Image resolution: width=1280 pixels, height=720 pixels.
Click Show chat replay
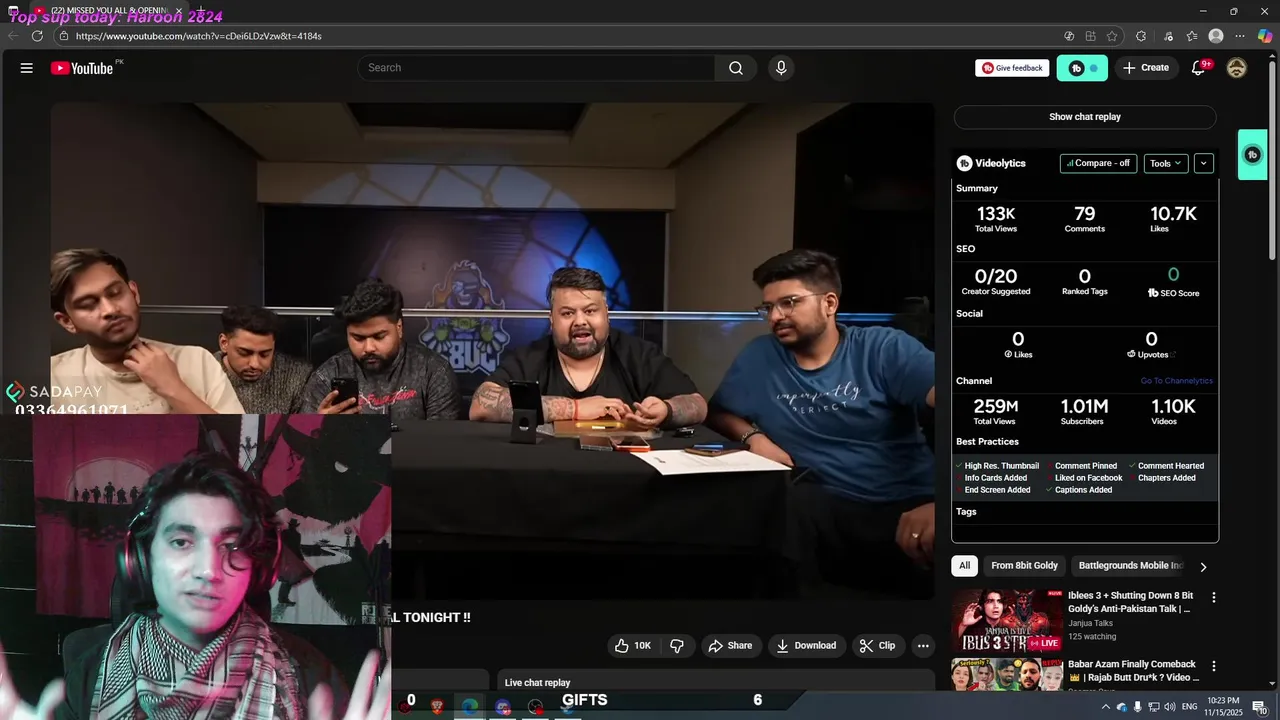pos(1085,117)
